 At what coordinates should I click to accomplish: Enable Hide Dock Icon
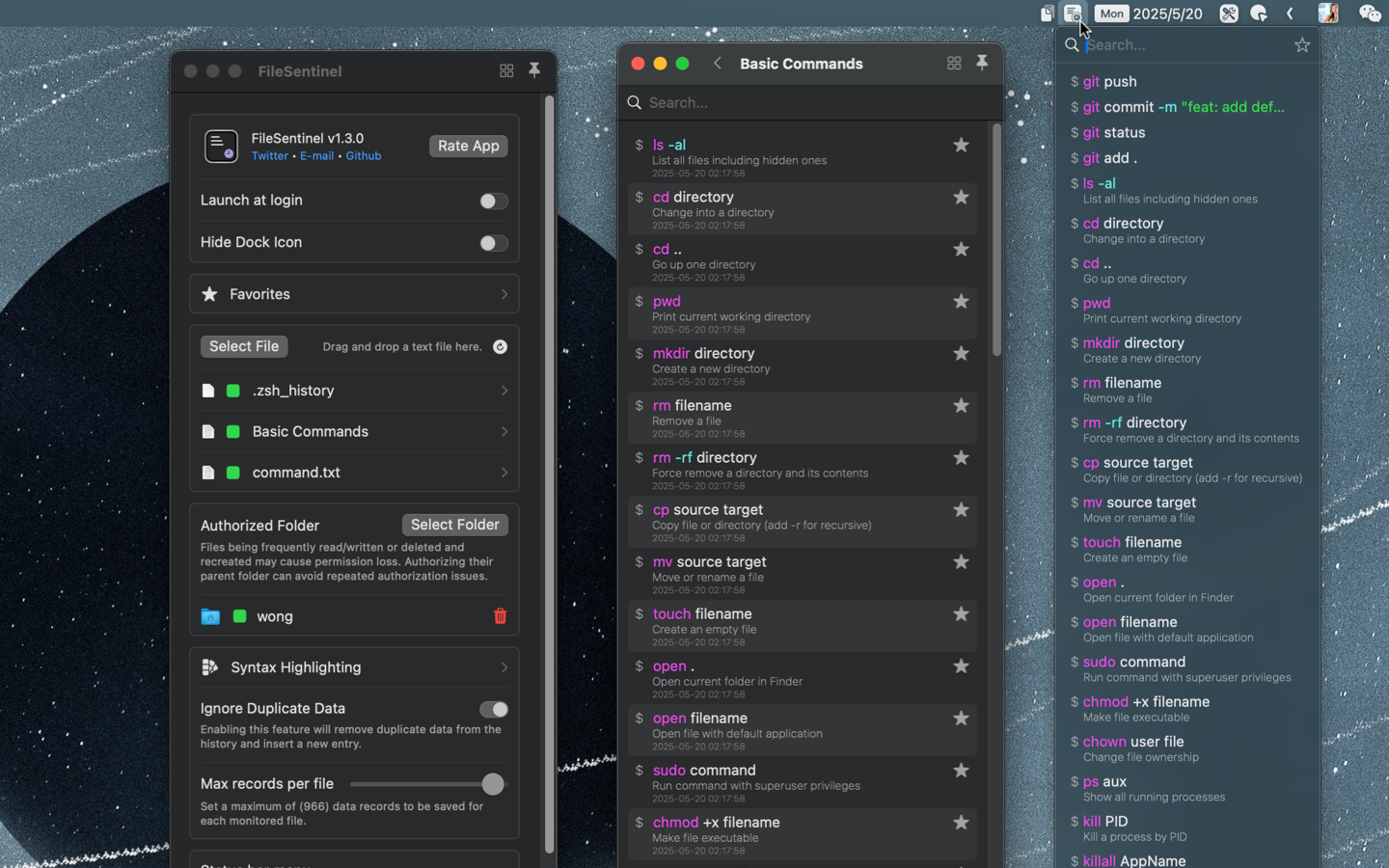click(493, 243)
